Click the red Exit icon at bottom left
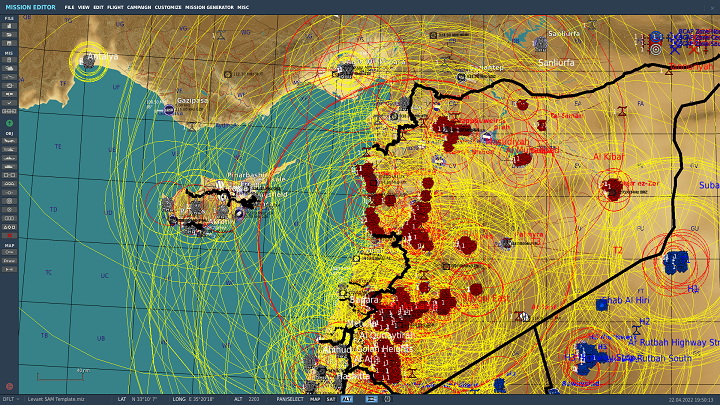Screen dimensions: 720x405 [x=9, y=386]
